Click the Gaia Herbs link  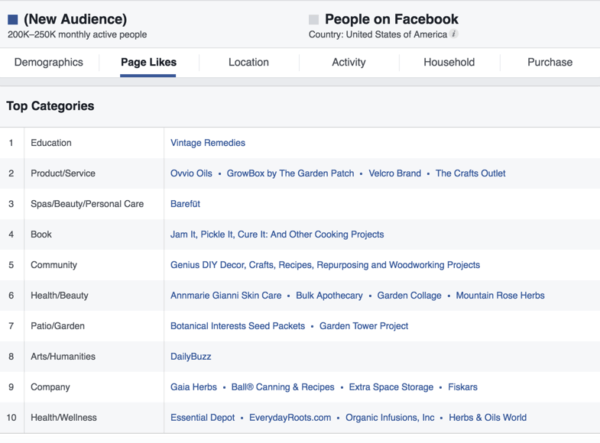tap(194, 387)
